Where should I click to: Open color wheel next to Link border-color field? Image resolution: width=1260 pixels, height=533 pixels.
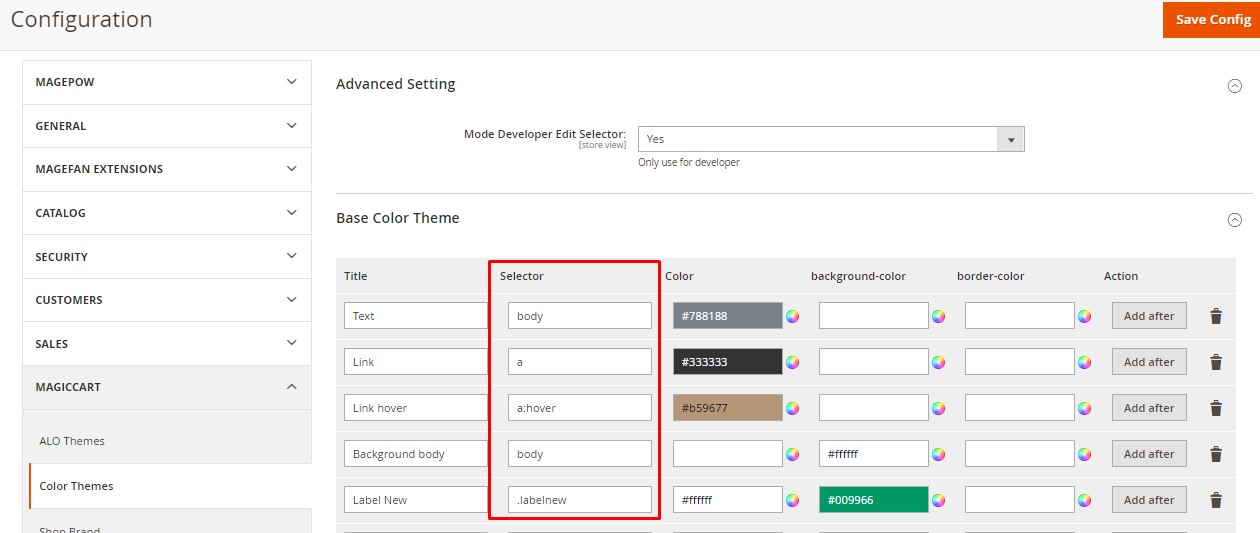1084,362
